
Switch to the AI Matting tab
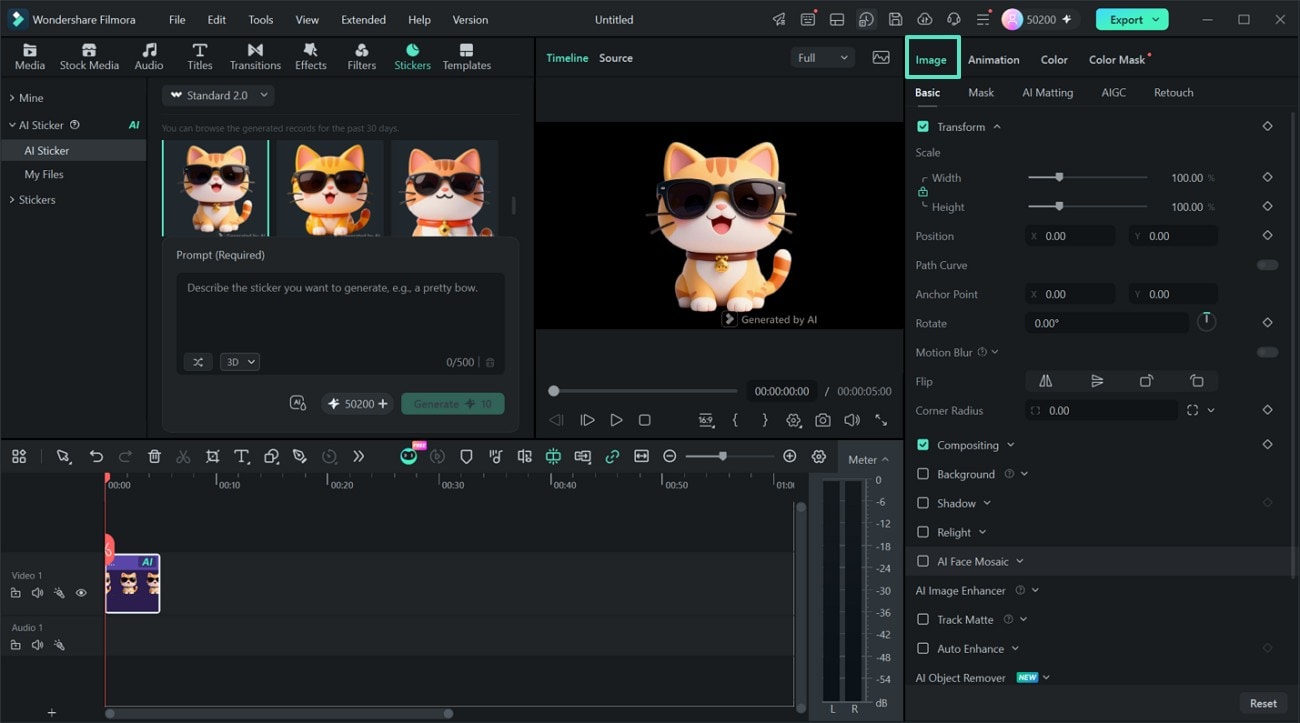(1047, 92)
